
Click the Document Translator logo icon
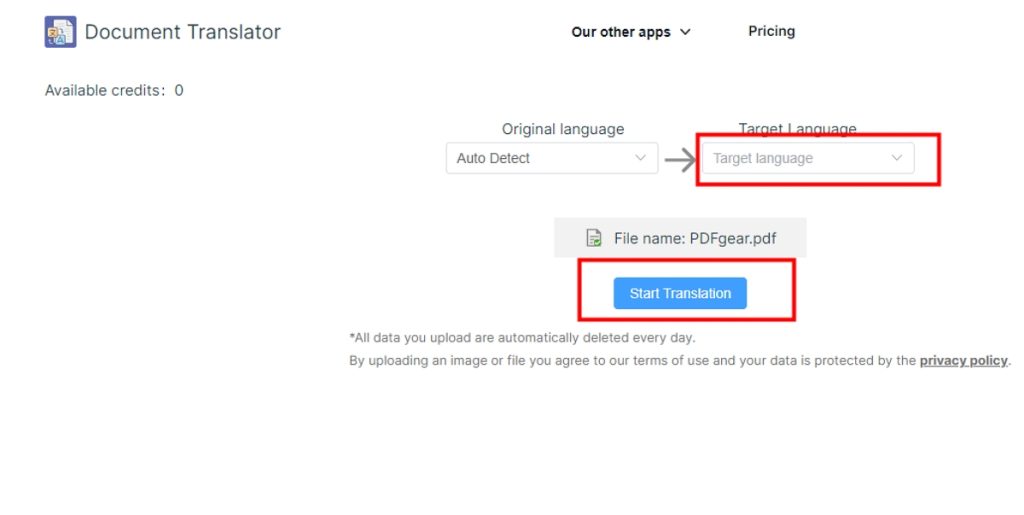pos(60,32)
